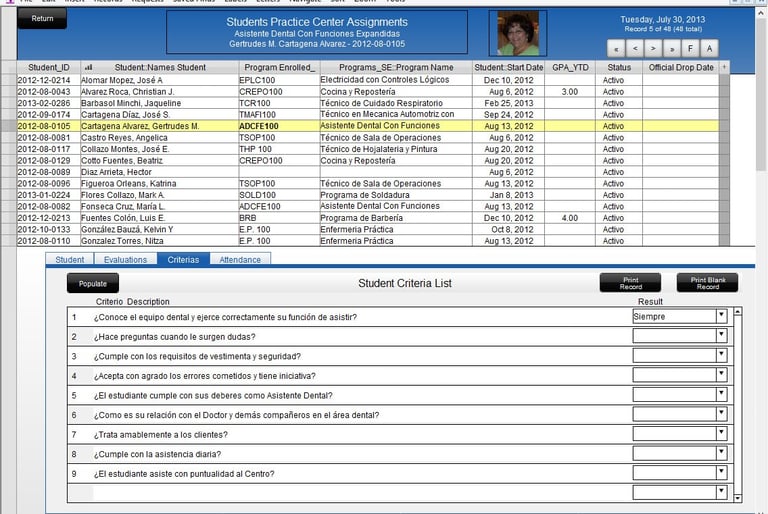Click the Print Record button
The height and width of the screenshot is (514, 768).
(630, 283)
